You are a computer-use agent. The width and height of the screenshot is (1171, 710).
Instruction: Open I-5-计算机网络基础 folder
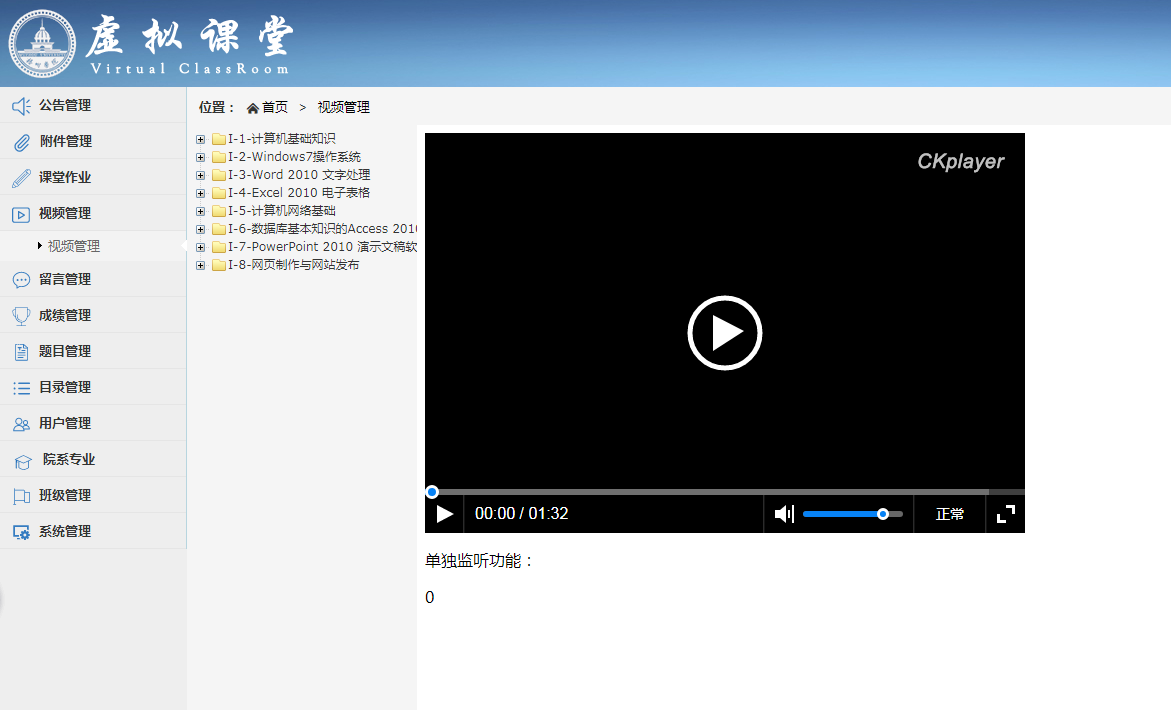pos(281,211)
